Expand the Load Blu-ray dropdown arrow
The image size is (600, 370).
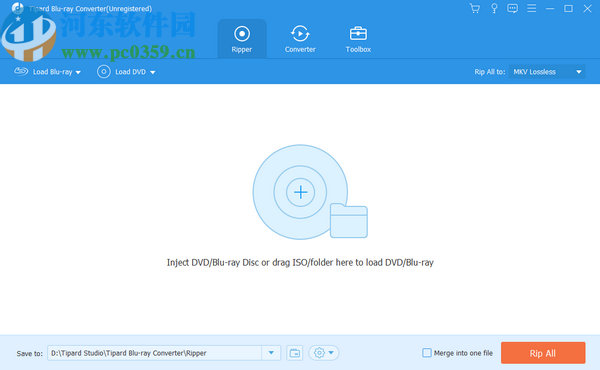coord(78,72)
